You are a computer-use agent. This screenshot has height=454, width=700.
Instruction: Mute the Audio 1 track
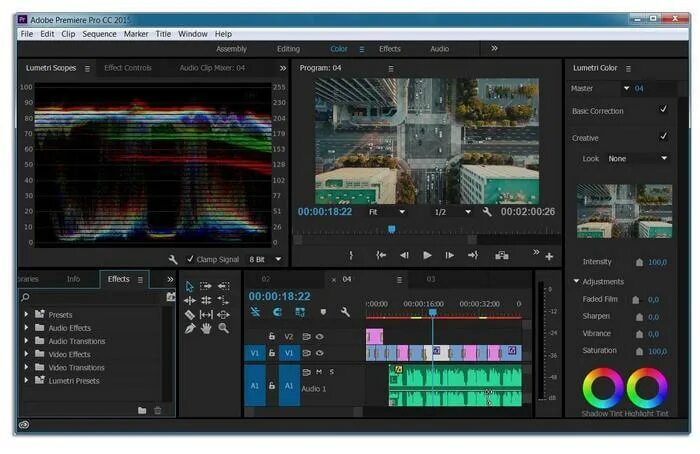(x=319, y=371)
